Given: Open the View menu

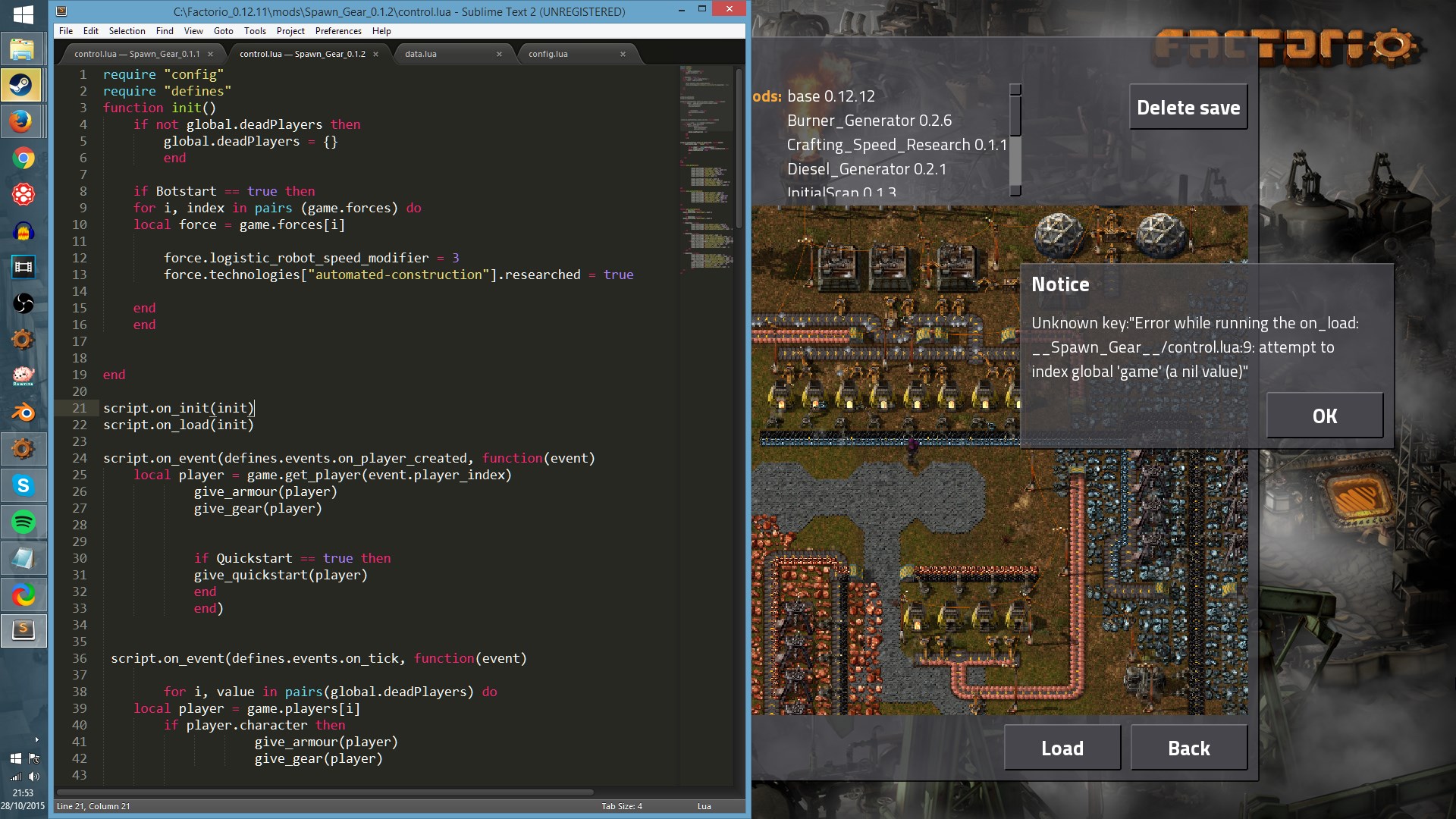Looking at the screenshot, I should pos(193,31).
